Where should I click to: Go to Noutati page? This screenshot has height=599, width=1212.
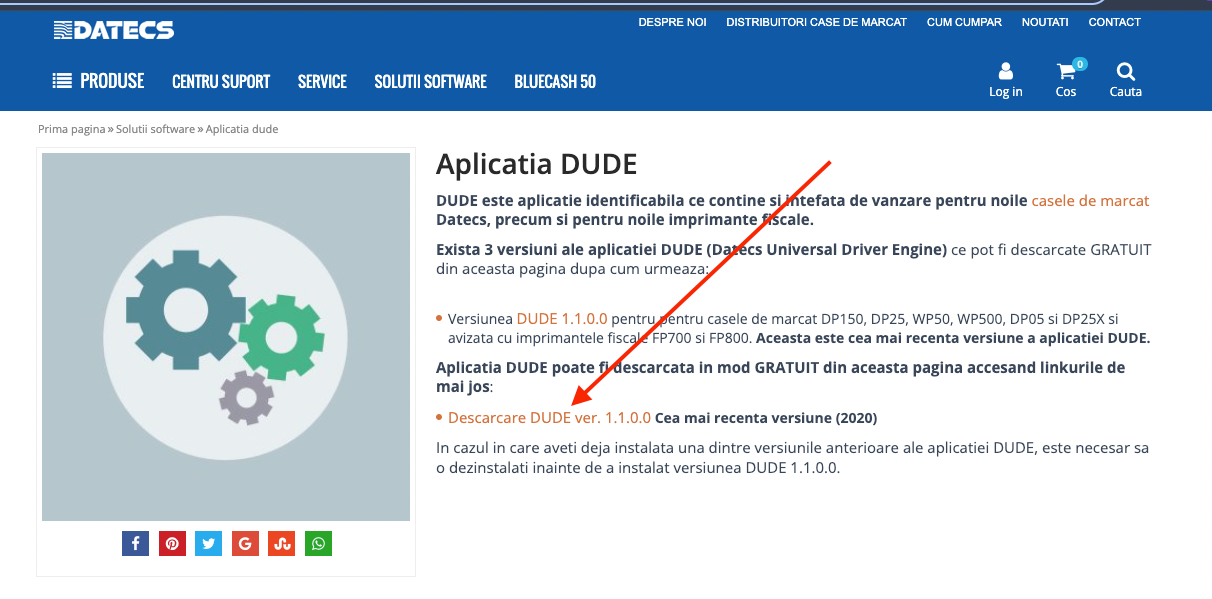1045,22
